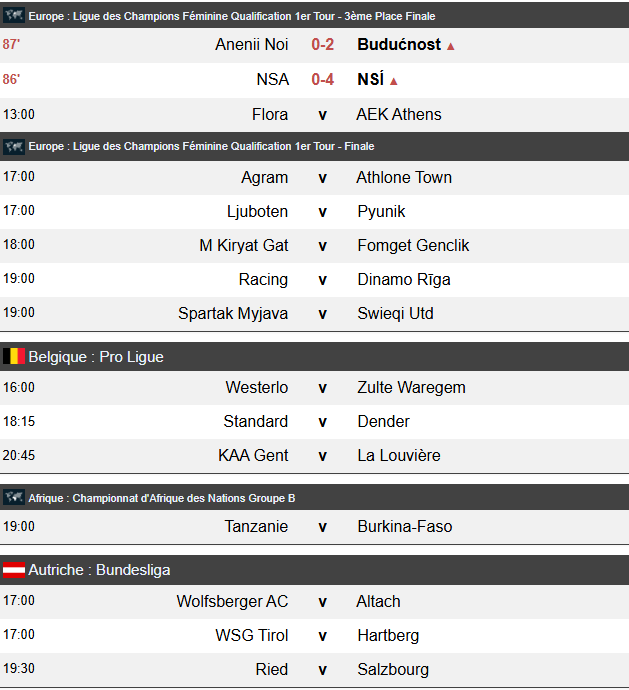629x690 pixels.
Task: Select the Salzbourg team
Action: 393,670
